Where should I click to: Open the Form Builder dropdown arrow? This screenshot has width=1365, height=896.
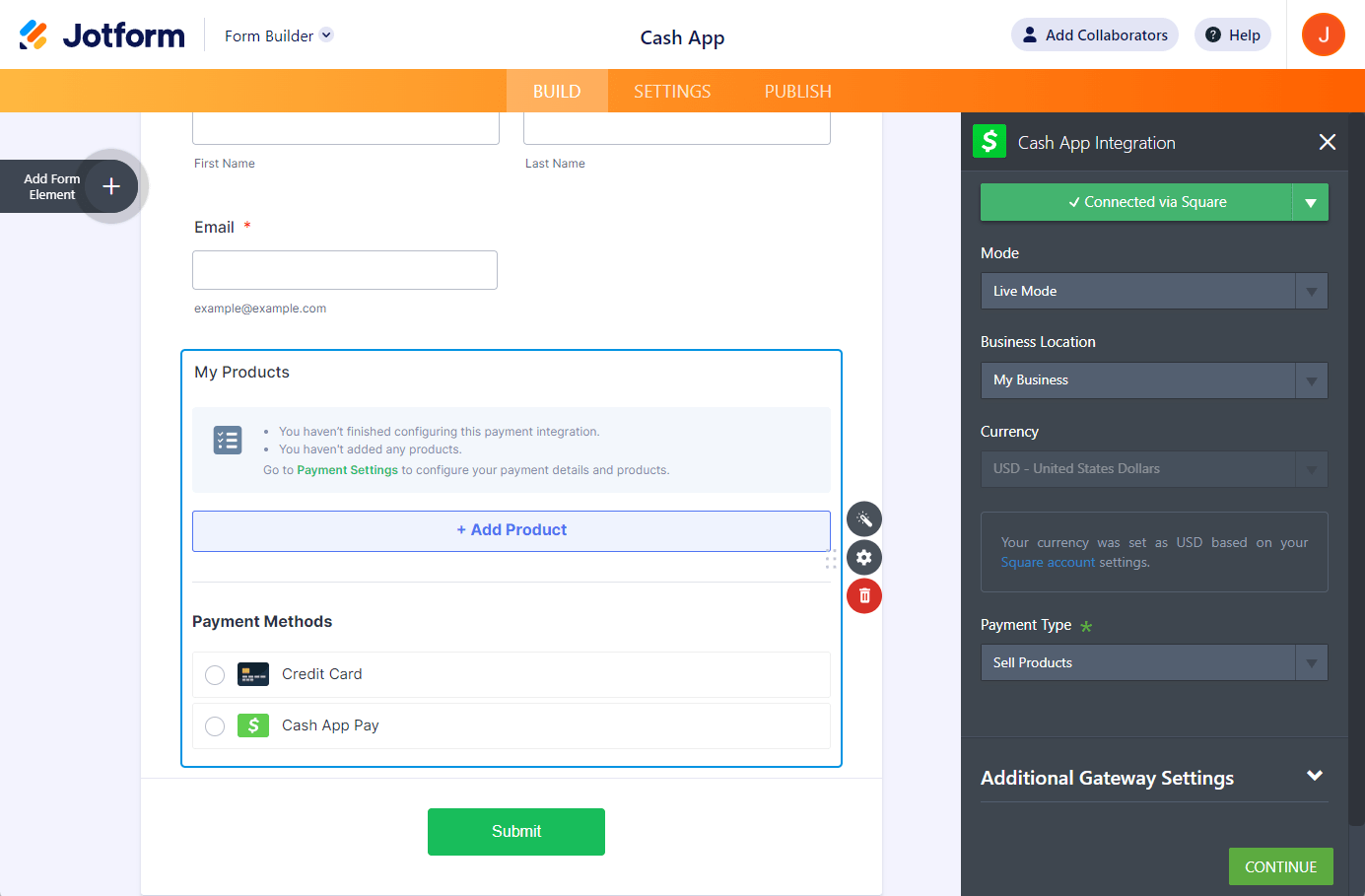point(327,34)
